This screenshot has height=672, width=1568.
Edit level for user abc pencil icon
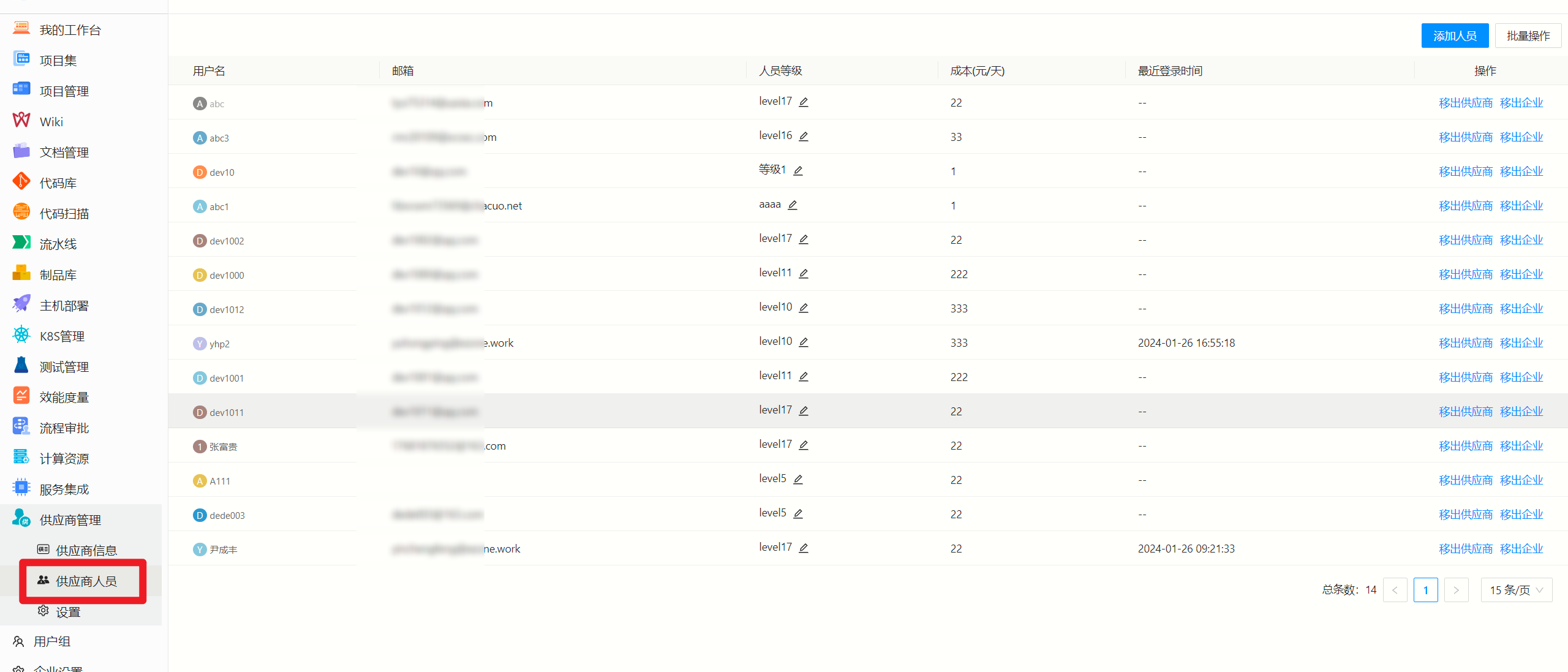[804, 102]
